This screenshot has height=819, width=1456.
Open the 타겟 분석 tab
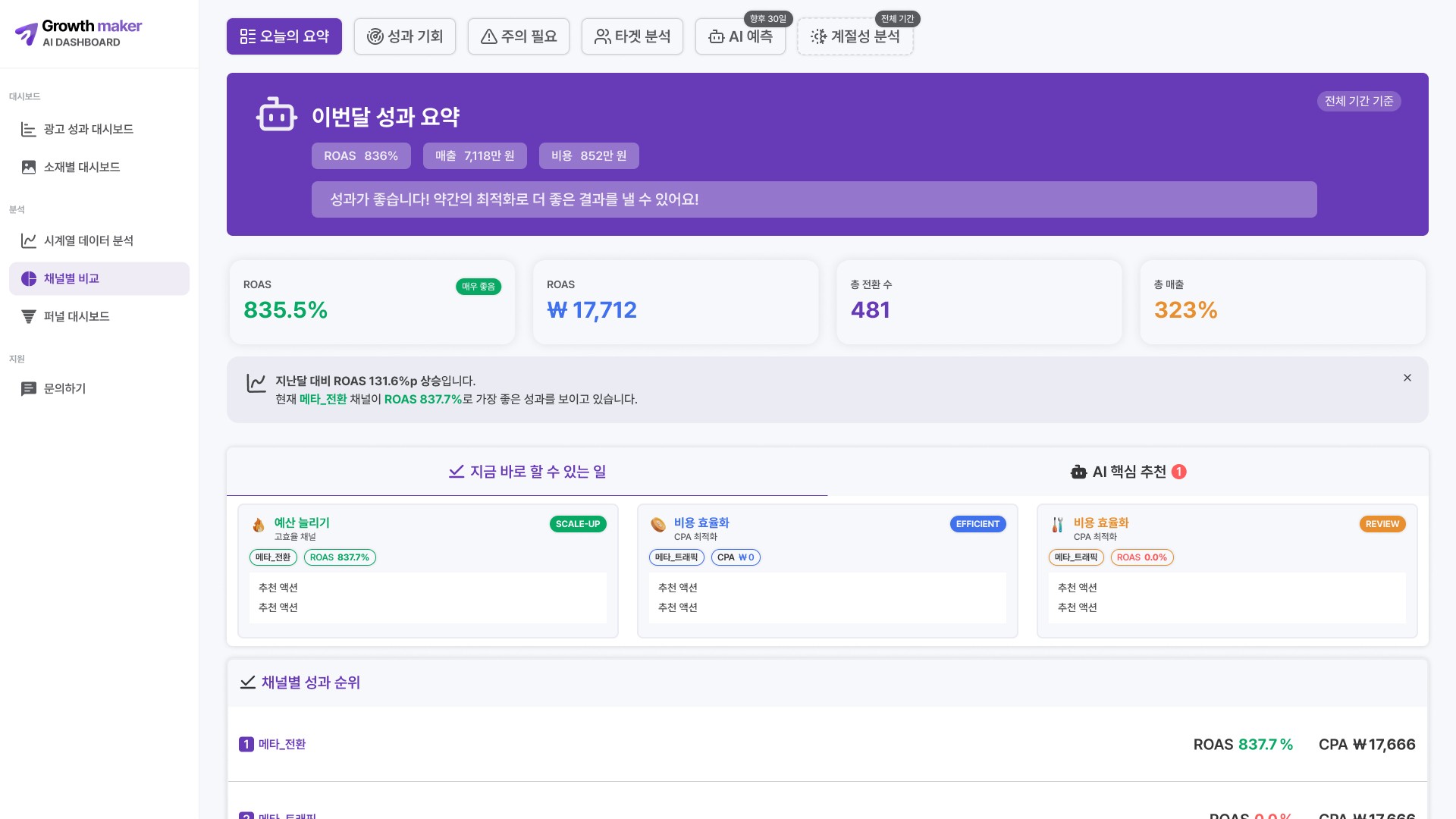coord(632,36)
